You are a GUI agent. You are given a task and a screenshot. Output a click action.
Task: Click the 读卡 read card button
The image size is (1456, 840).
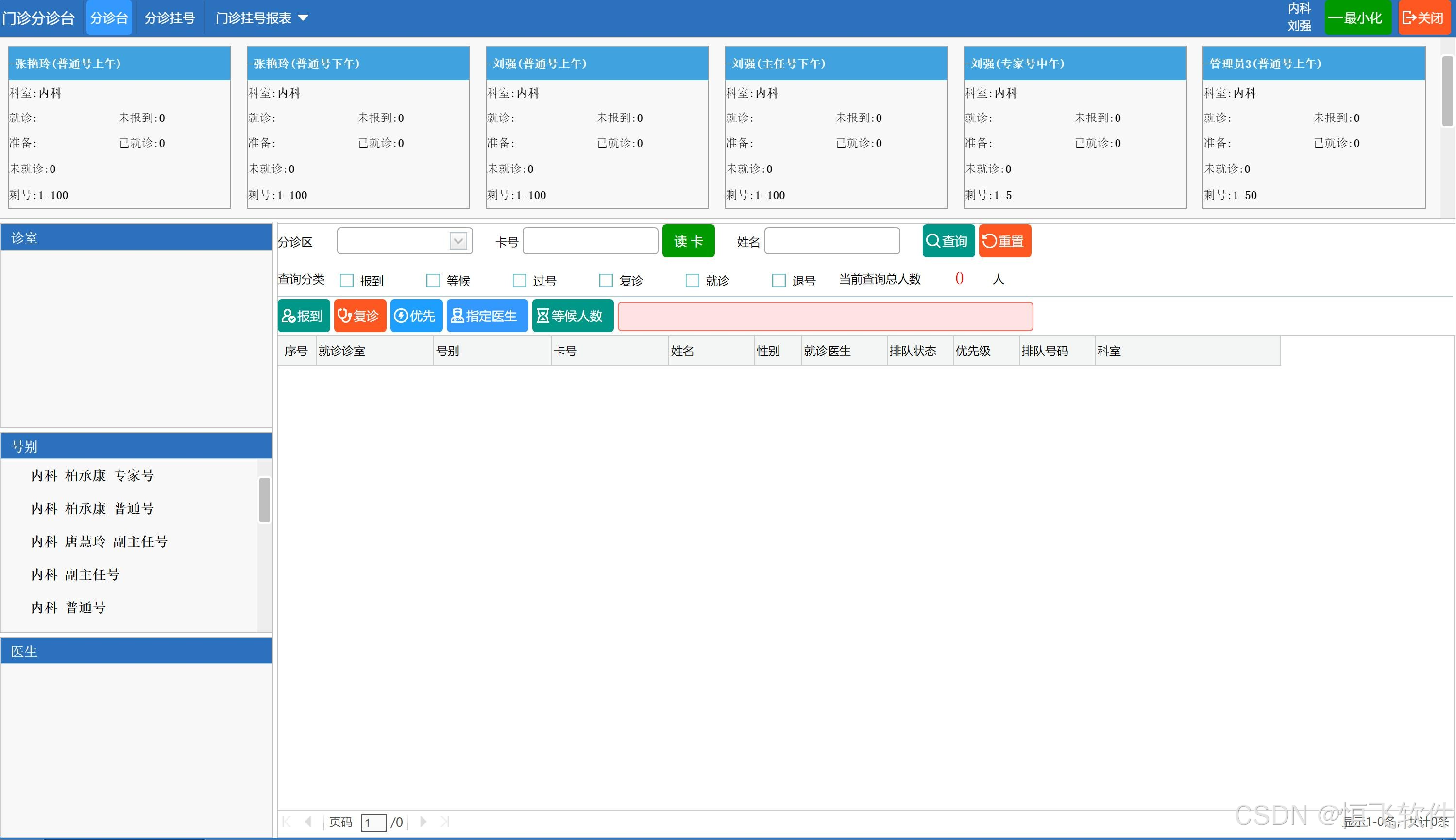[x=688, y=241]
